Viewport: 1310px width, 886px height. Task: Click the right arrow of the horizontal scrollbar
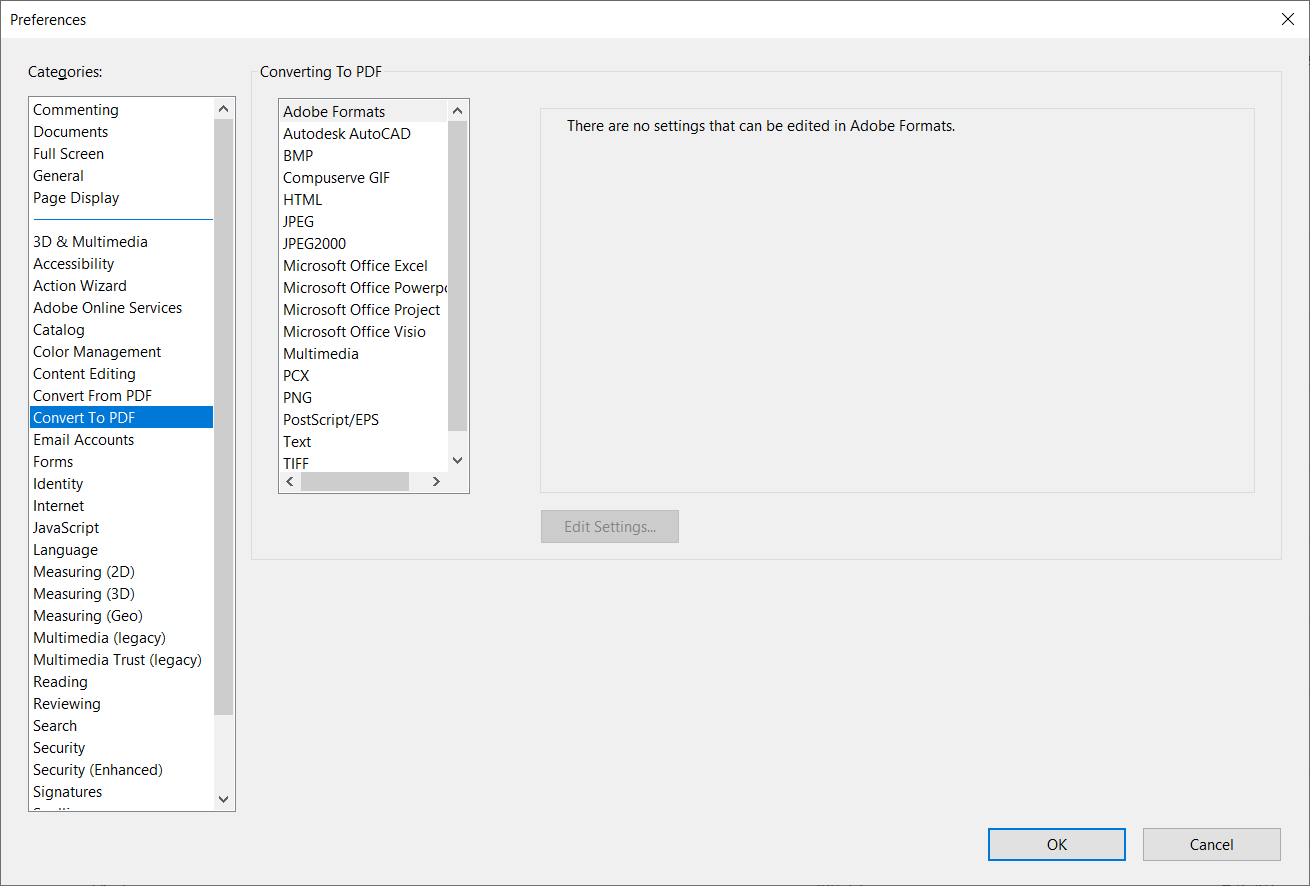point(435,481)
